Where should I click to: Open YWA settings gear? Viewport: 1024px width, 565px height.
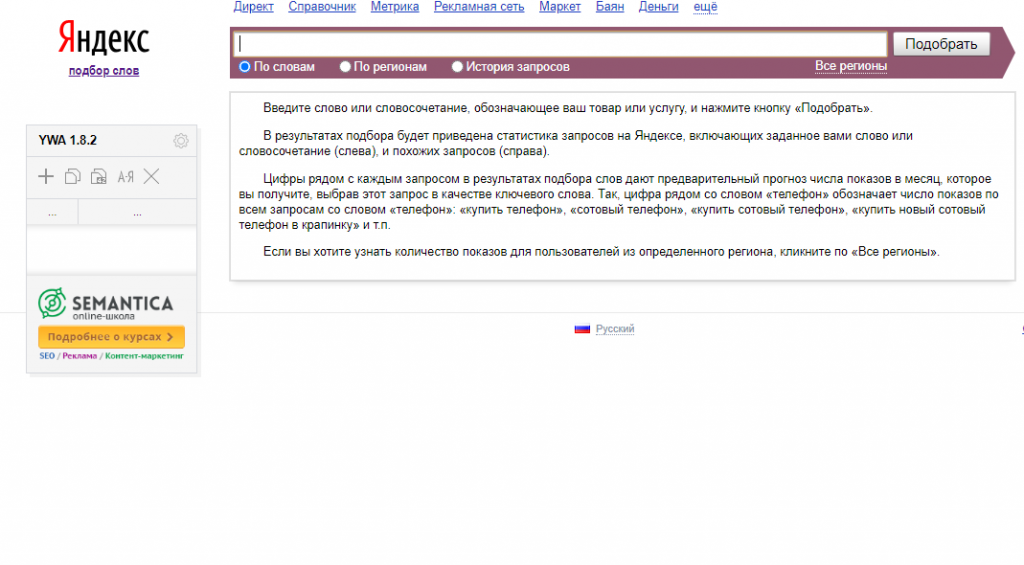(x=181, y=140)
